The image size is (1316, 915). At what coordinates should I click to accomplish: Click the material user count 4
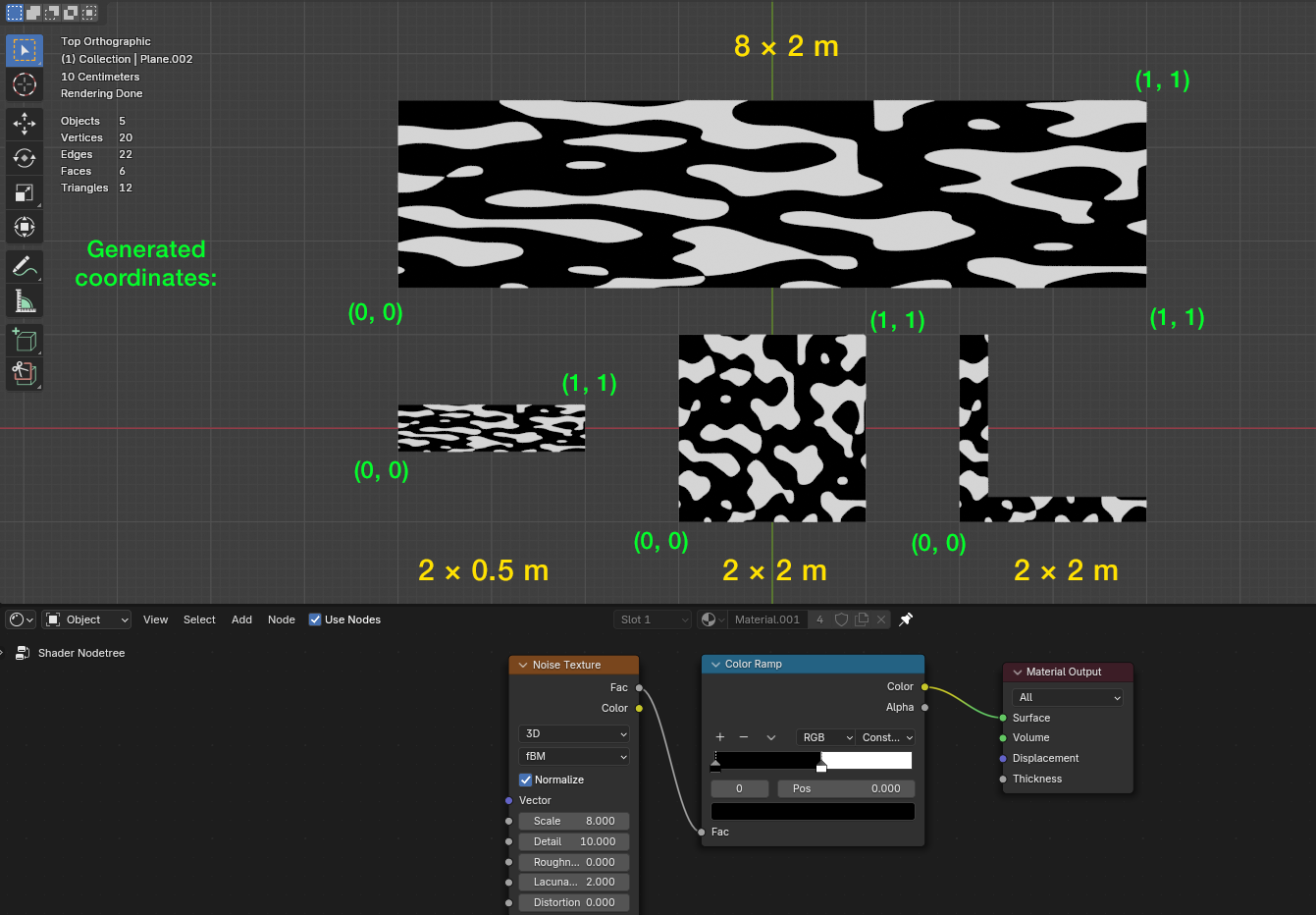(x=819, y=619)
